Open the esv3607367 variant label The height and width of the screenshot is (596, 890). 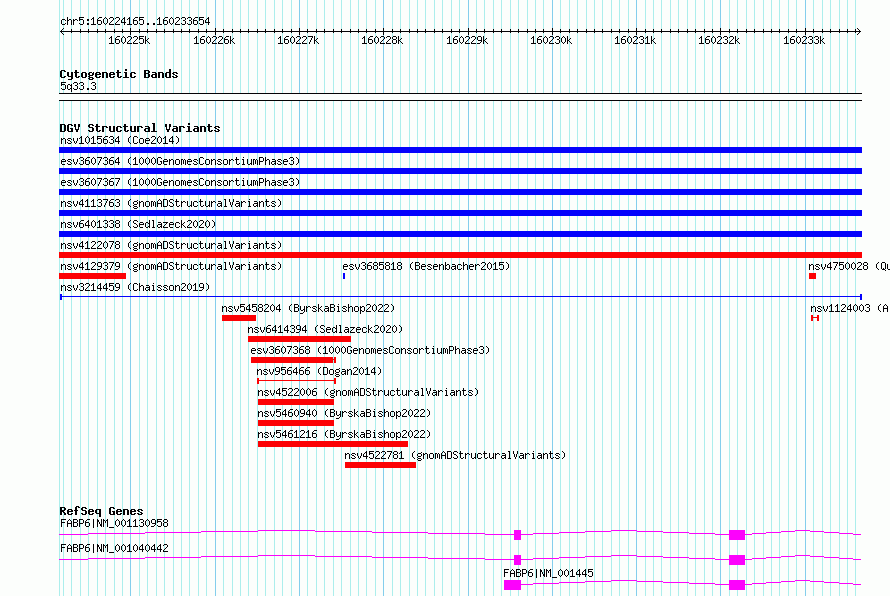tap(180, 182)
